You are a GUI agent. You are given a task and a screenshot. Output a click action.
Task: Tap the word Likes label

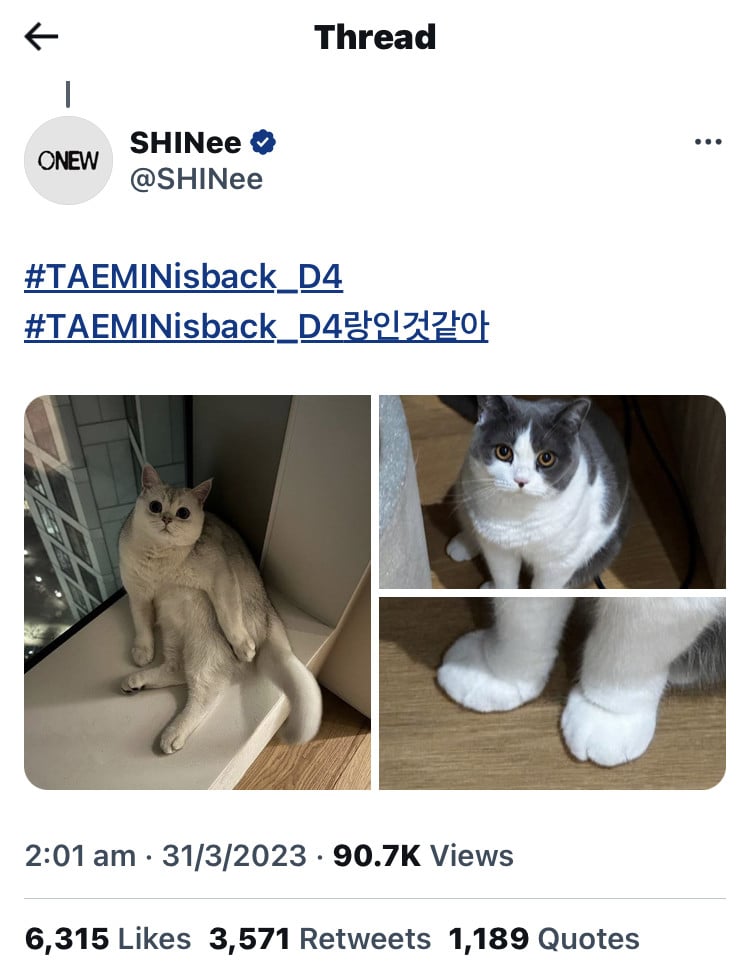[154, 939]
